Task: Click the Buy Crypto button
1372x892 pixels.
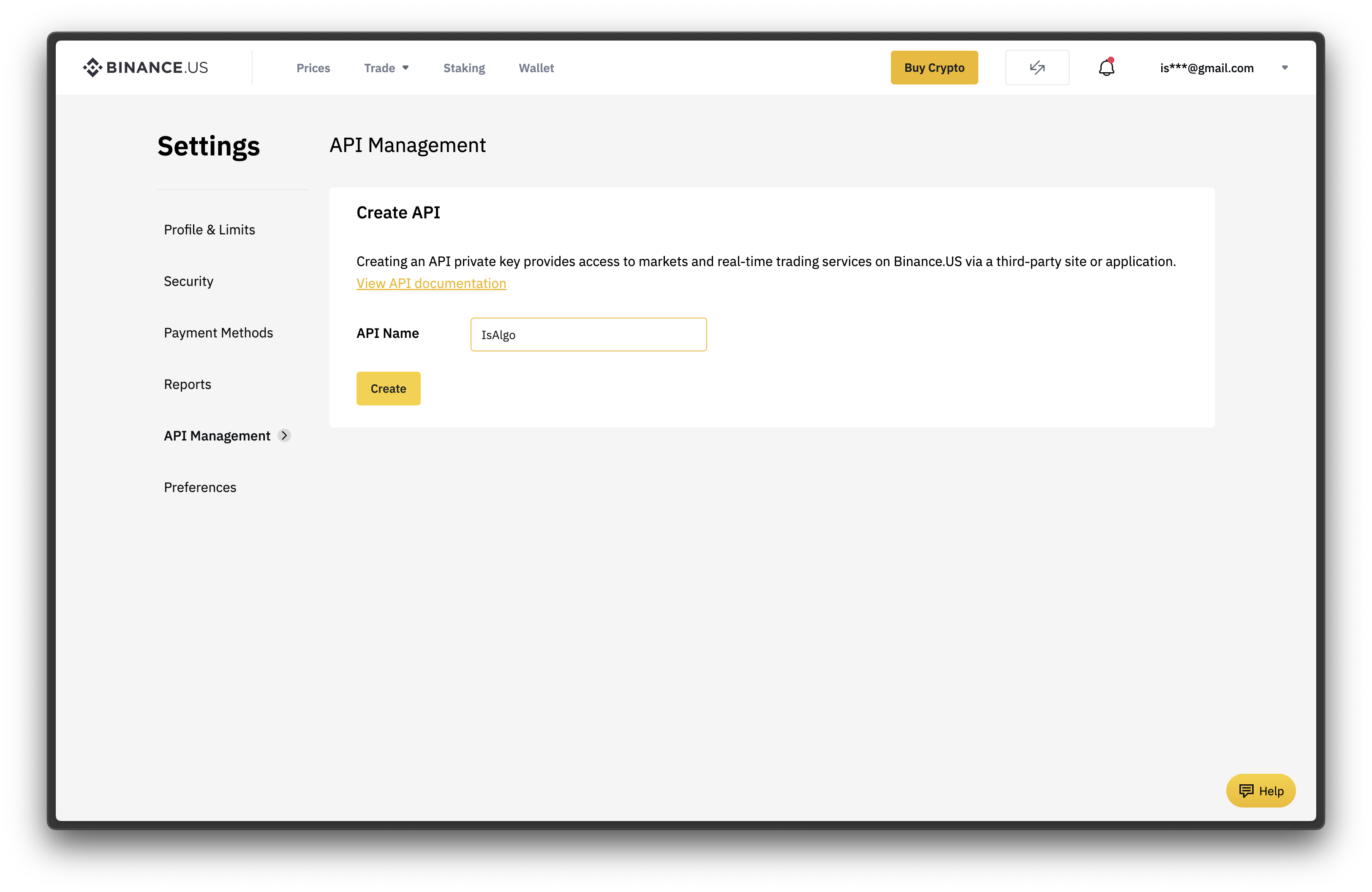Action: click(x=934, y=68)
